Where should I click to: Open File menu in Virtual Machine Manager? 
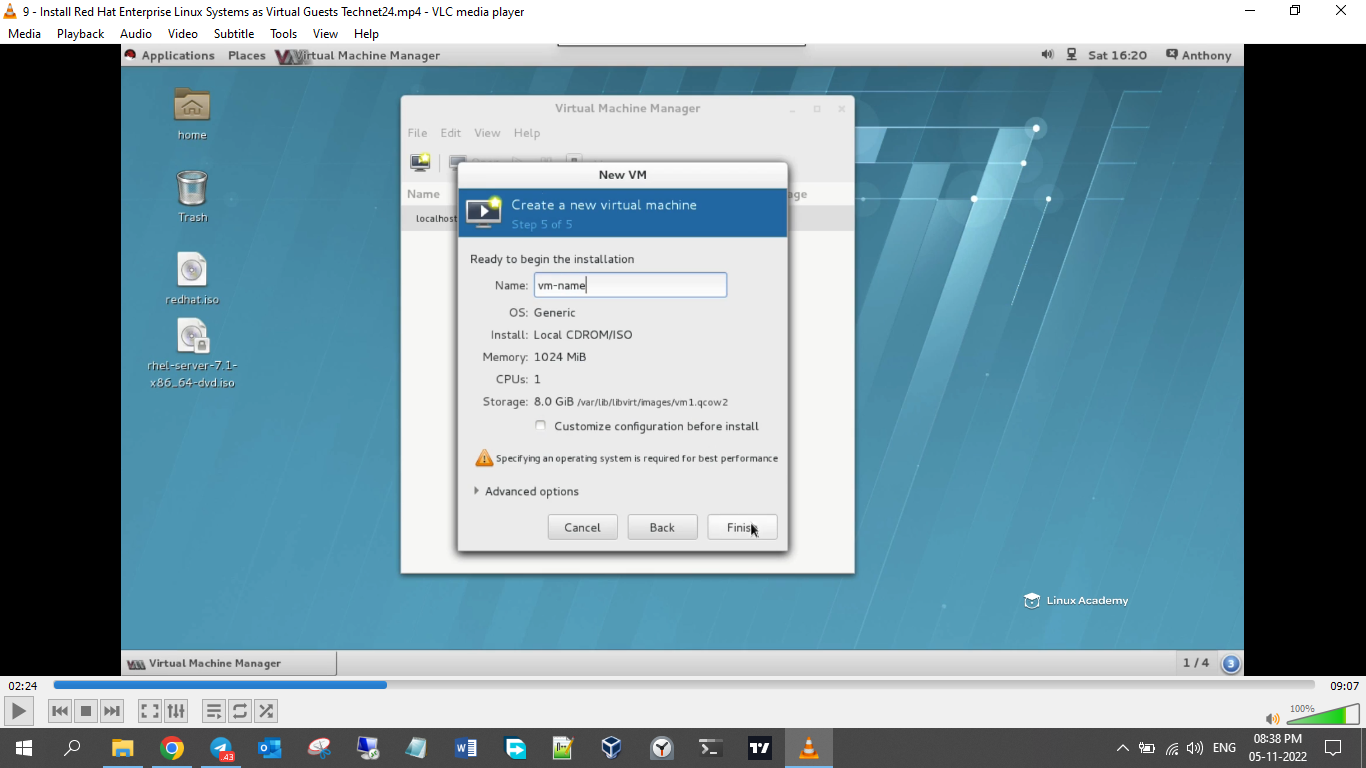417,133
